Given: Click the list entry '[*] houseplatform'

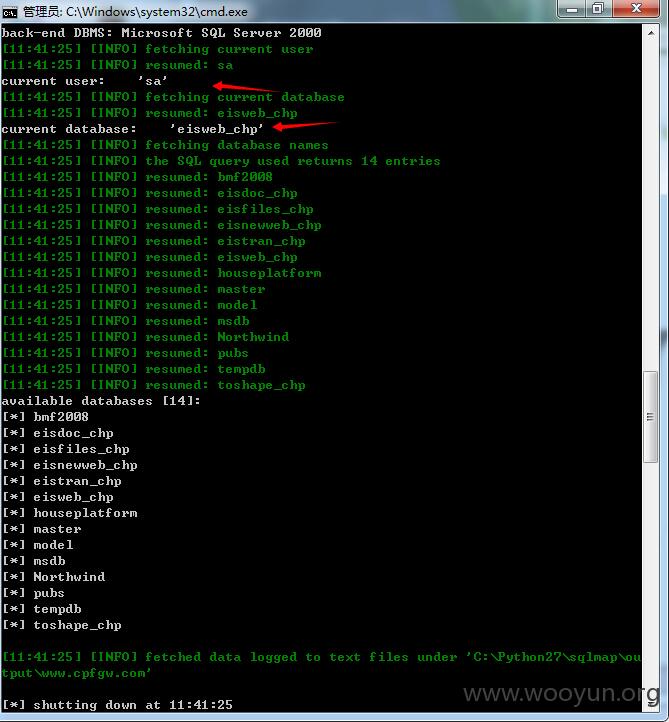Looking at the screenshot, I should click(70, 513).
